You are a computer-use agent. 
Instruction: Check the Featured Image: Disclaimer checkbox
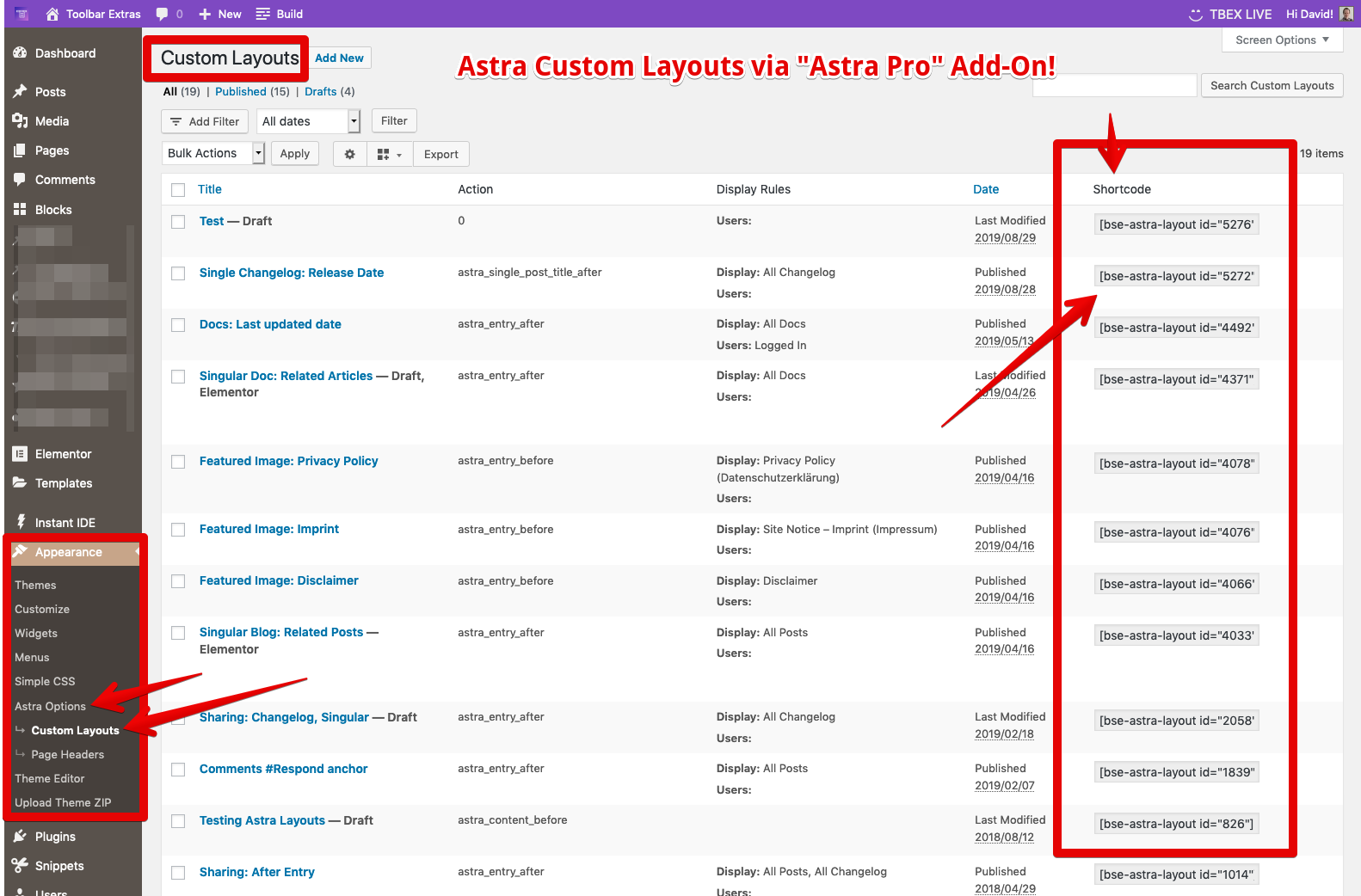point(178,581)
